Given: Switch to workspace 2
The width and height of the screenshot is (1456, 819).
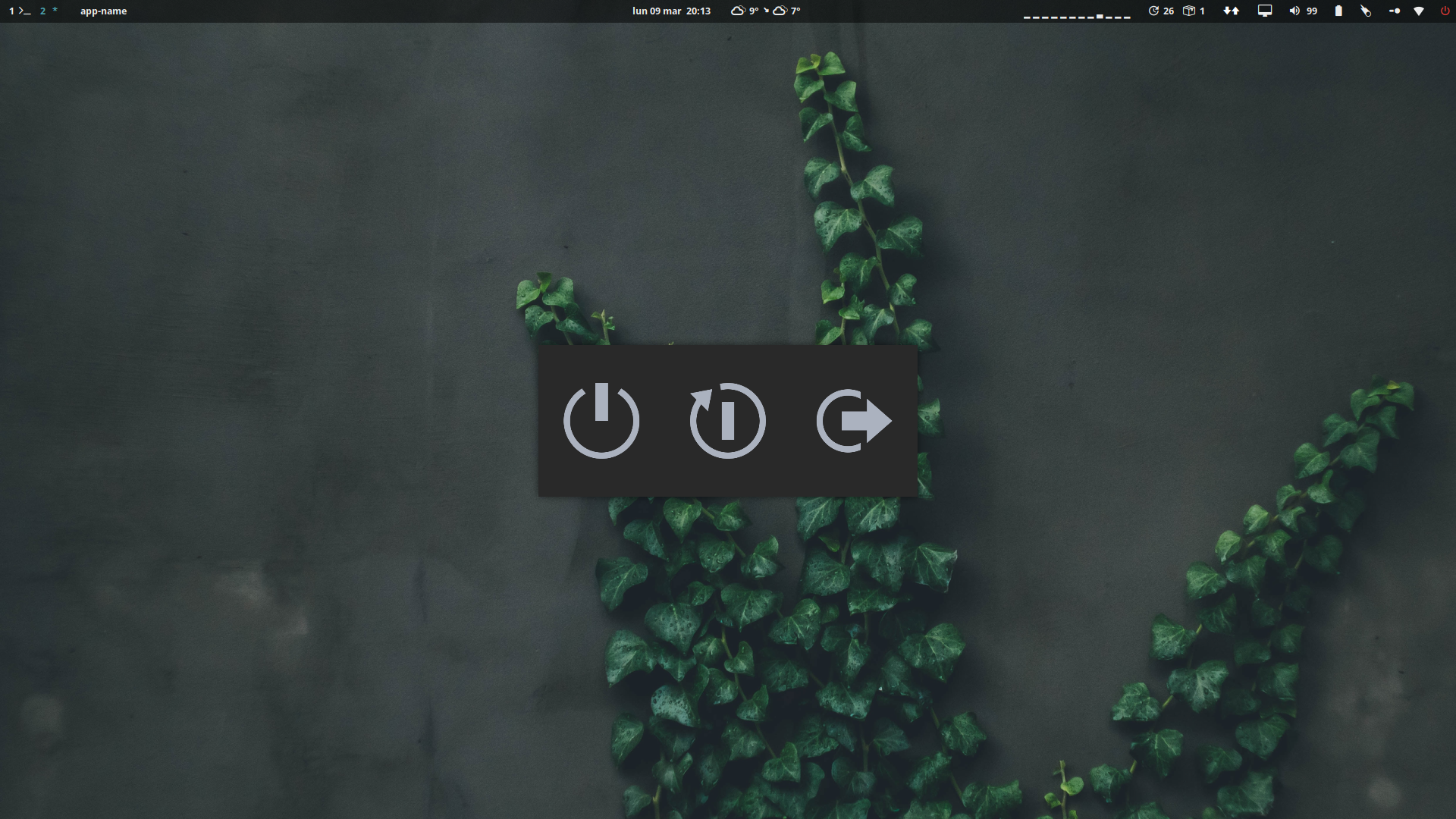Looking at the screenshot, I should pyautogui.click(x=48, y=11).
